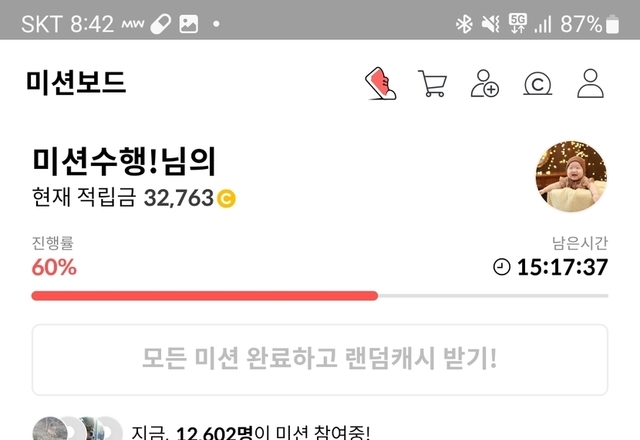Image resolution: width=640 pixels, height=440 pixels.
Task: Tap the invite friend icon
Action: point(485,84)
